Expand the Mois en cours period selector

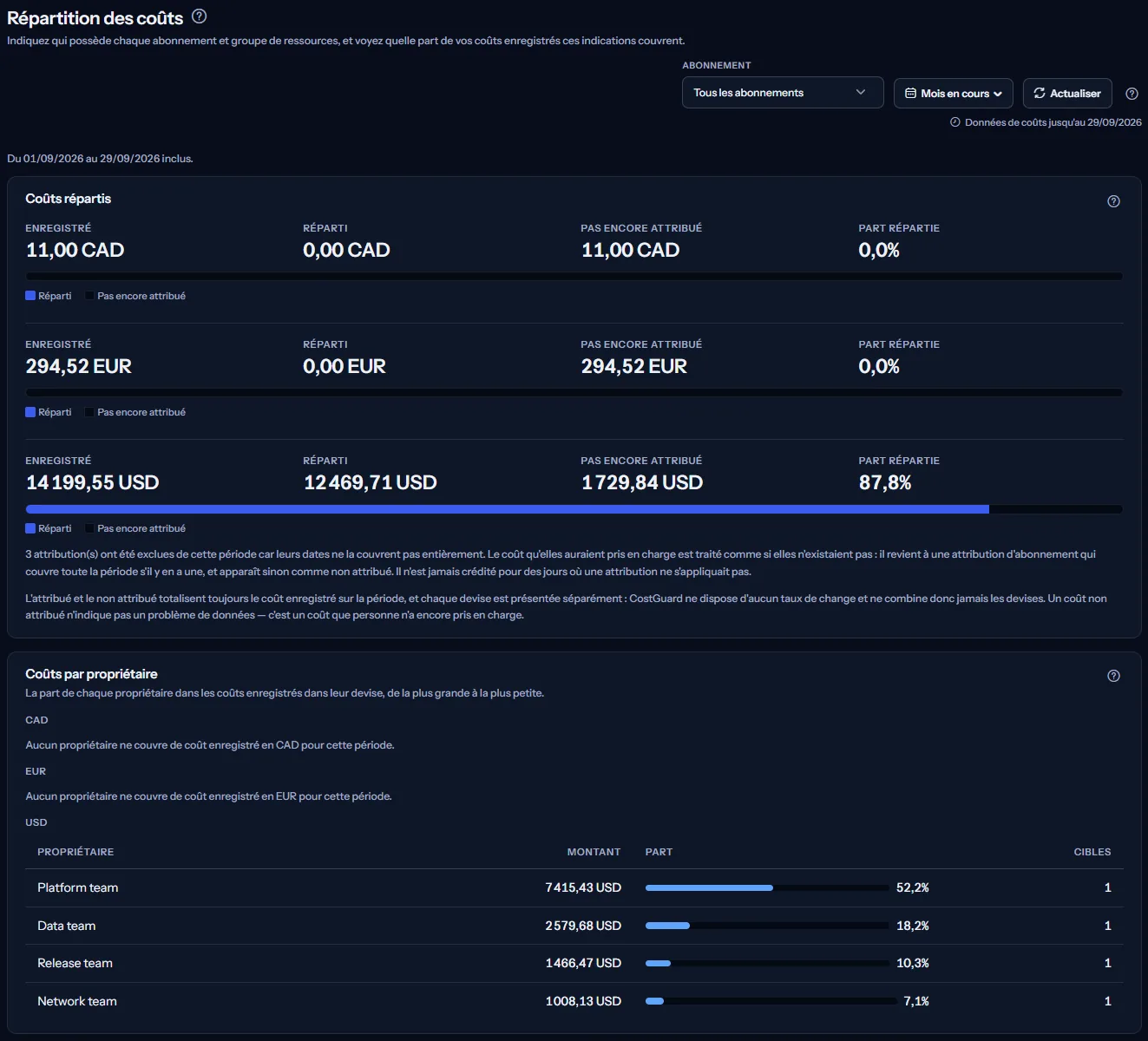[954, 93]
